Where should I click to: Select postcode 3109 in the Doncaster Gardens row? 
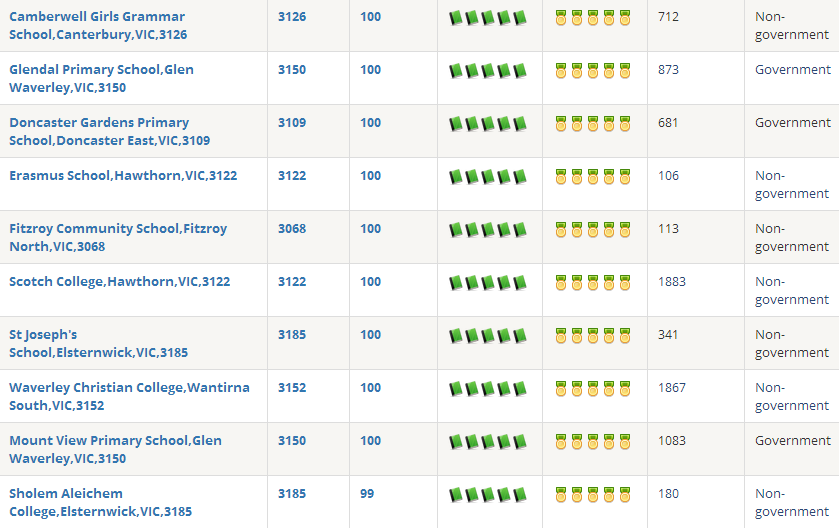pyautogui.click(x=292, y=123)
